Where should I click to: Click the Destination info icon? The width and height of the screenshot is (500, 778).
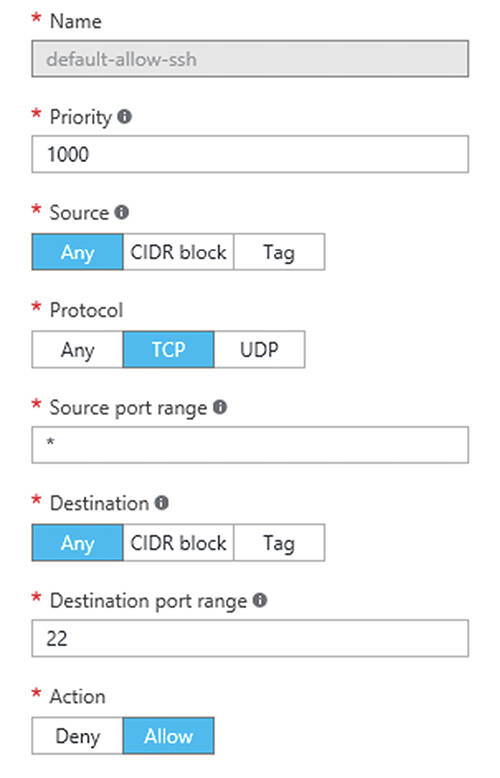162,503
